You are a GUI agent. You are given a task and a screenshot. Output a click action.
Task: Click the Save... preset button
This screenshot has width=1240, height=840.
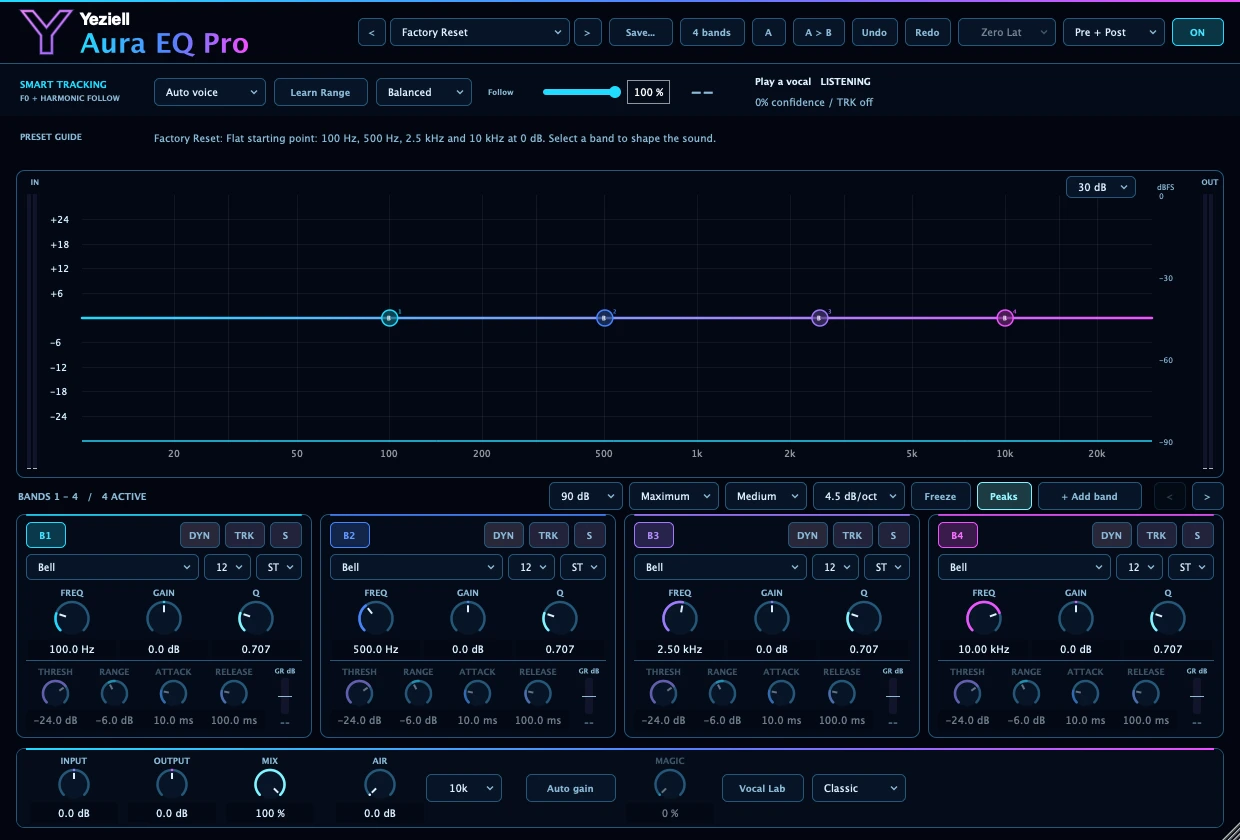pyautogui.click(x=641, y=32)
